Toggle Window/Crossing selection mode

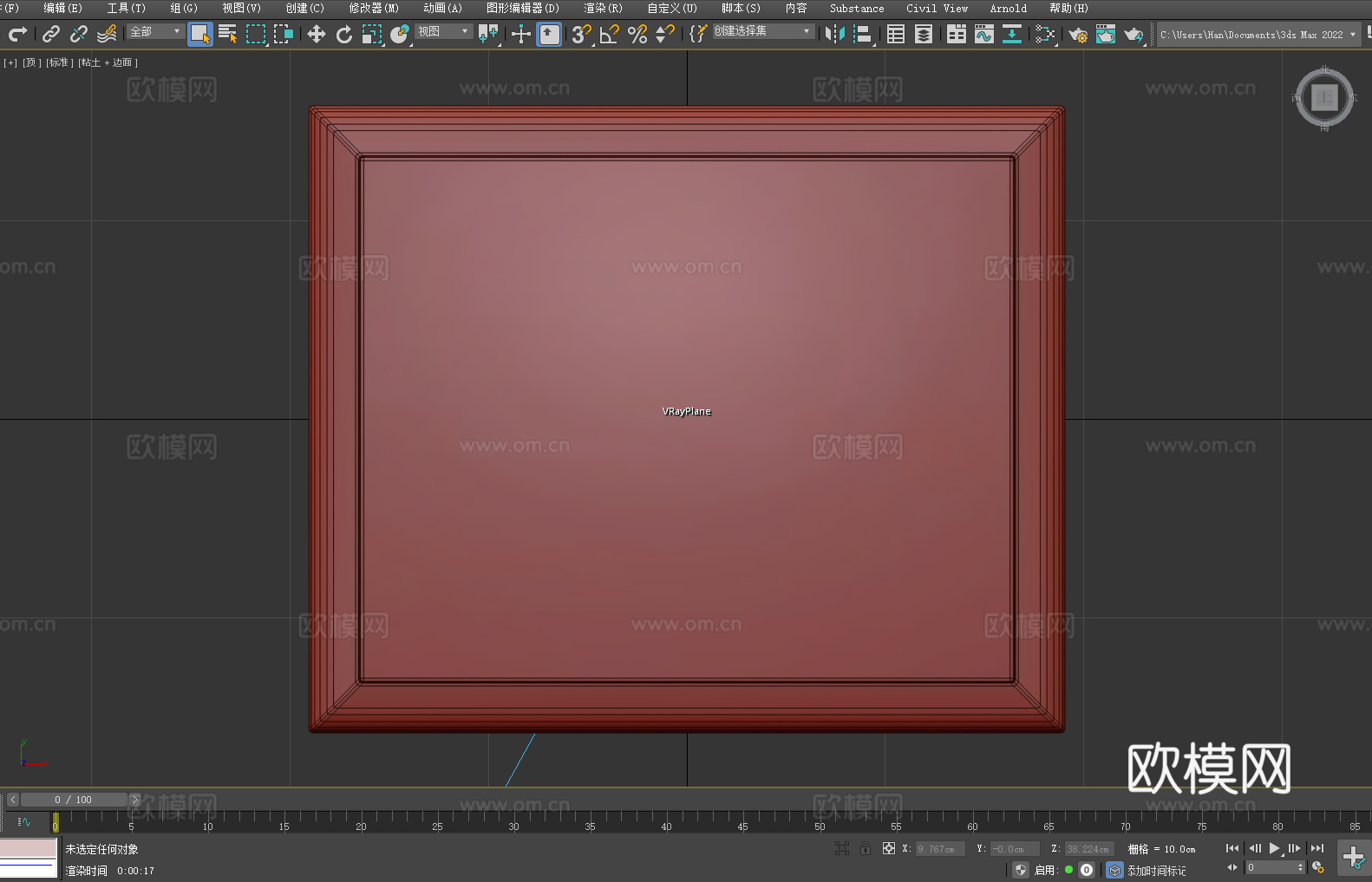pyautogui.click(x=284, y=34)
